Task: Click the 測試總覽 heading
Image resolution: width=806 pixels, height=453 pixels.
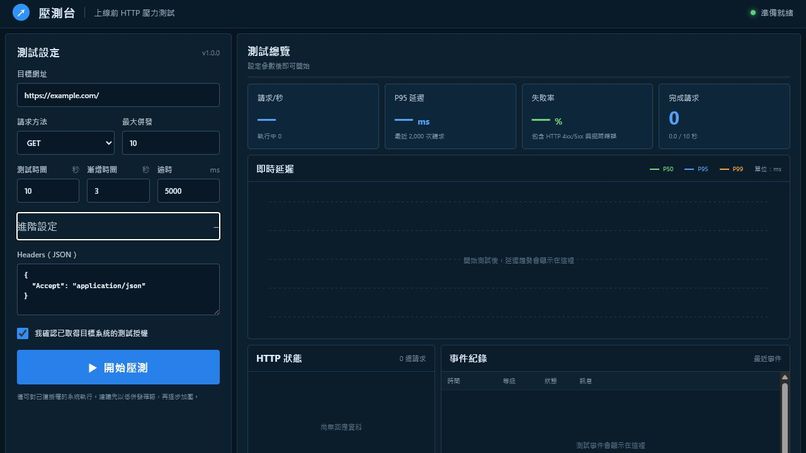Action: pos(269,51)
